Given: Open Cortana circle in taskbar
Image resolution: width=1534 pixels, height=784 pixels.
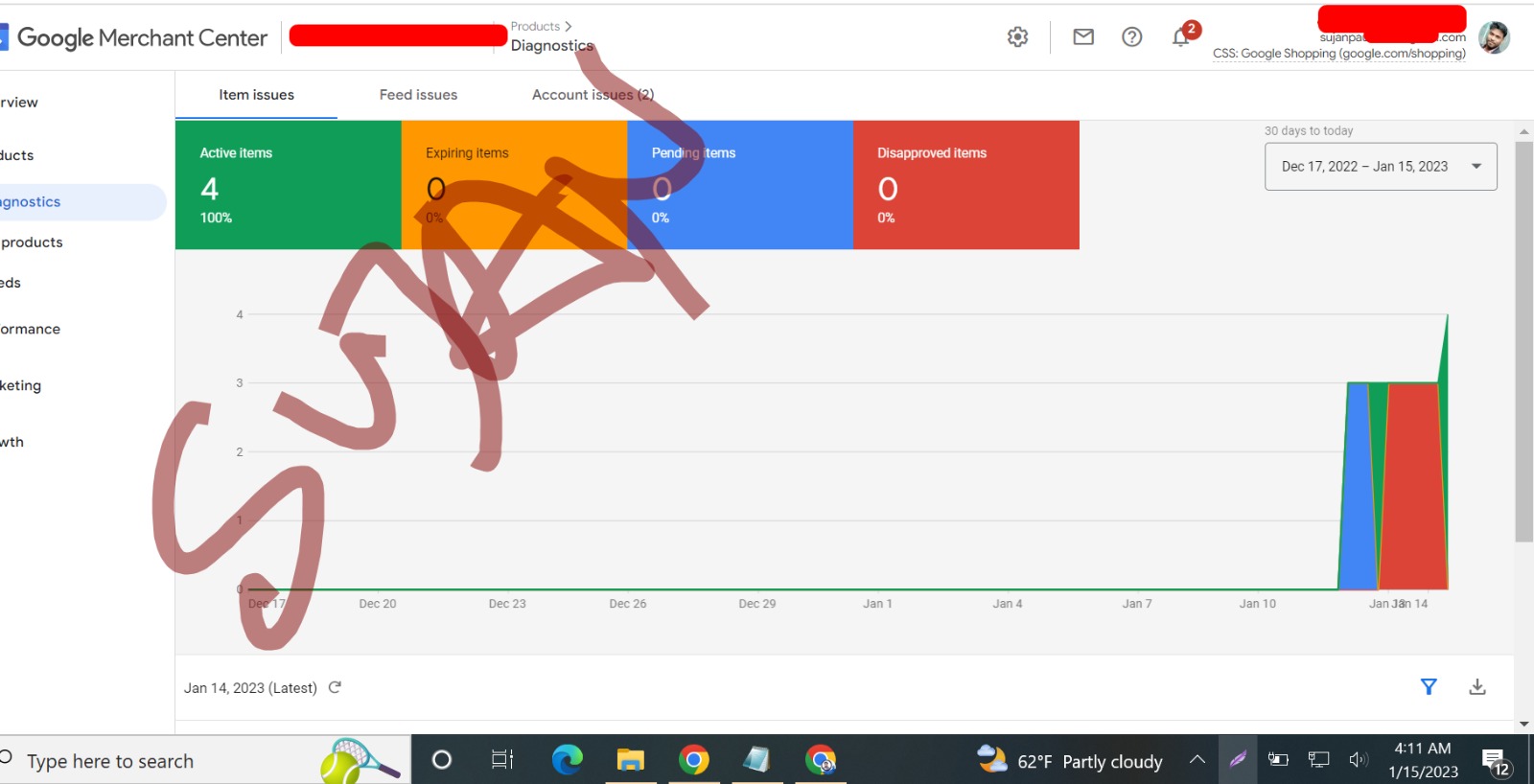Looking at the screenshot, I should pyautogui.click(x=441, y=760).
